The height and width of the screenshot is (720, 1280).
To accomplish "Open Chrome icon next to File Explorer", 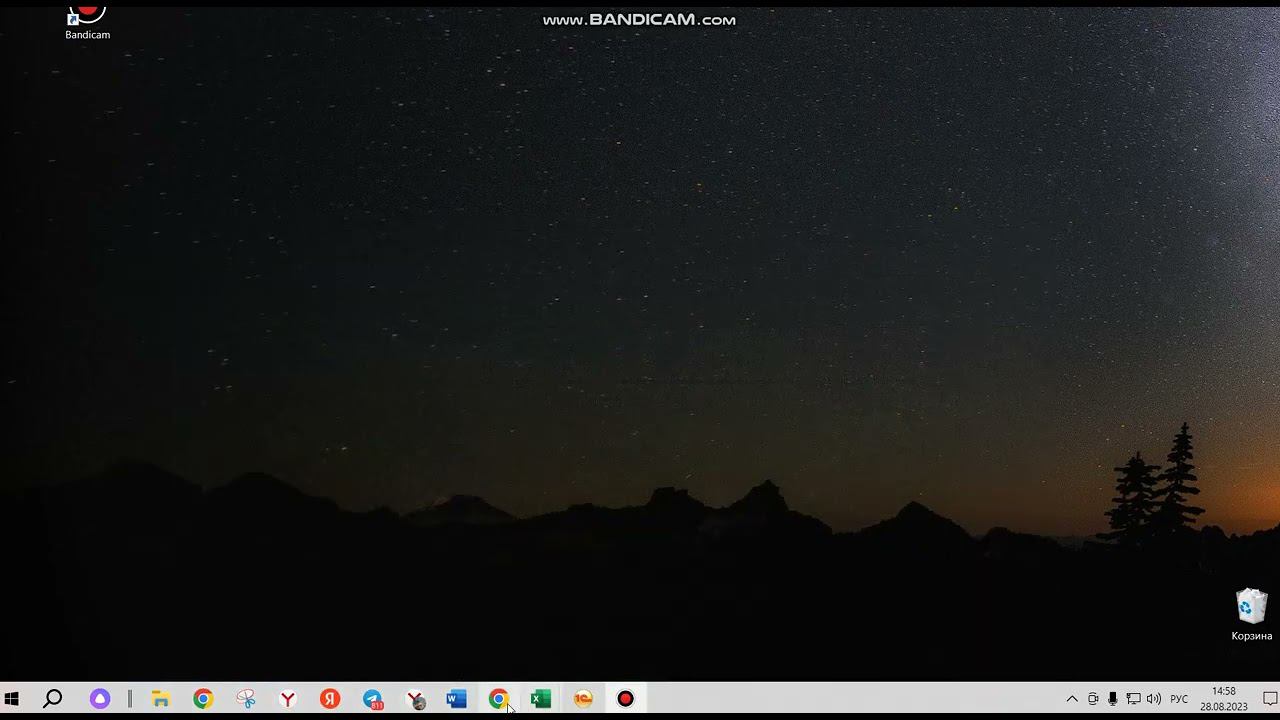I will click(203, 699).
